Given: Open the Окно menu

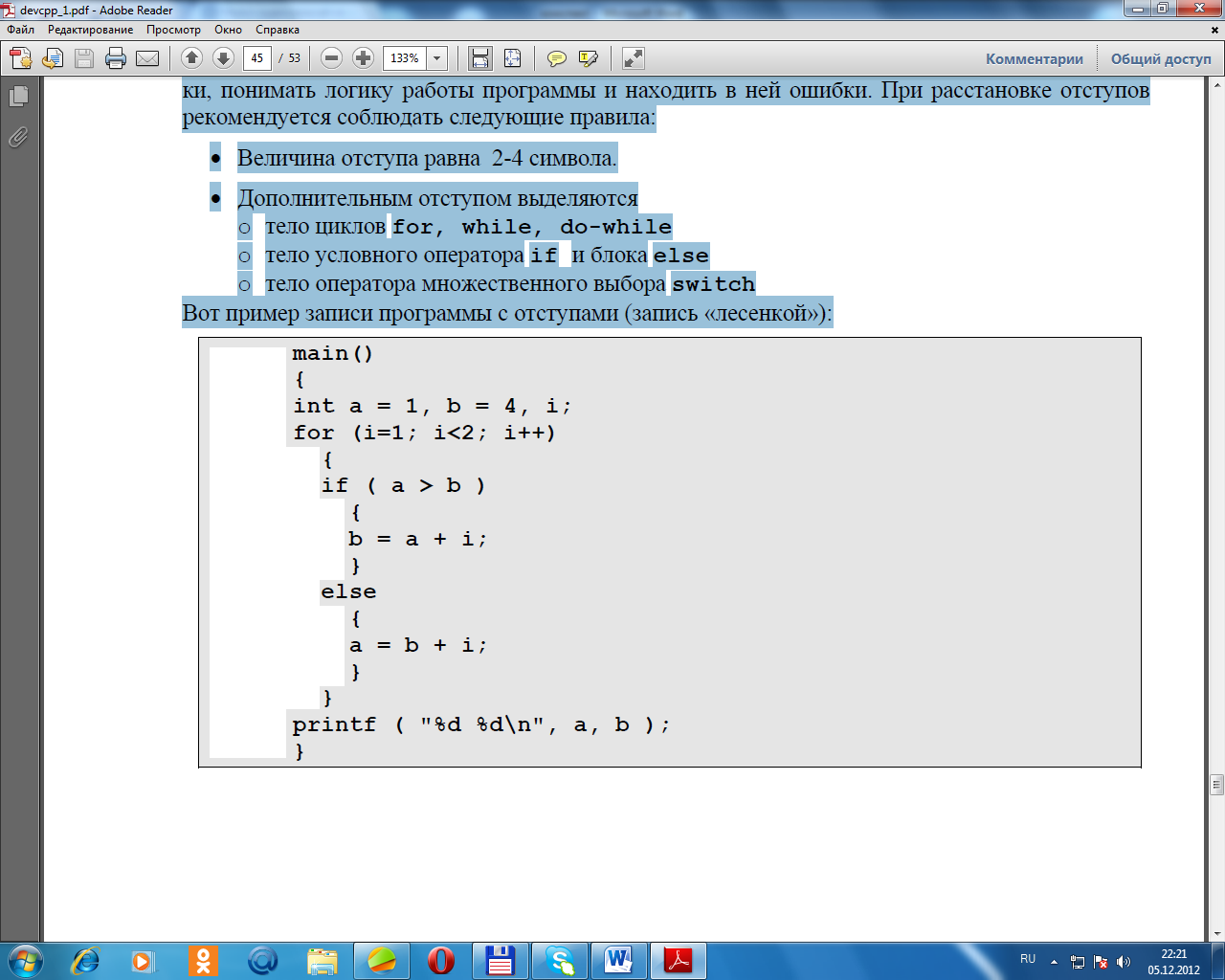Looking at the screenshot, I should [228, 30].
